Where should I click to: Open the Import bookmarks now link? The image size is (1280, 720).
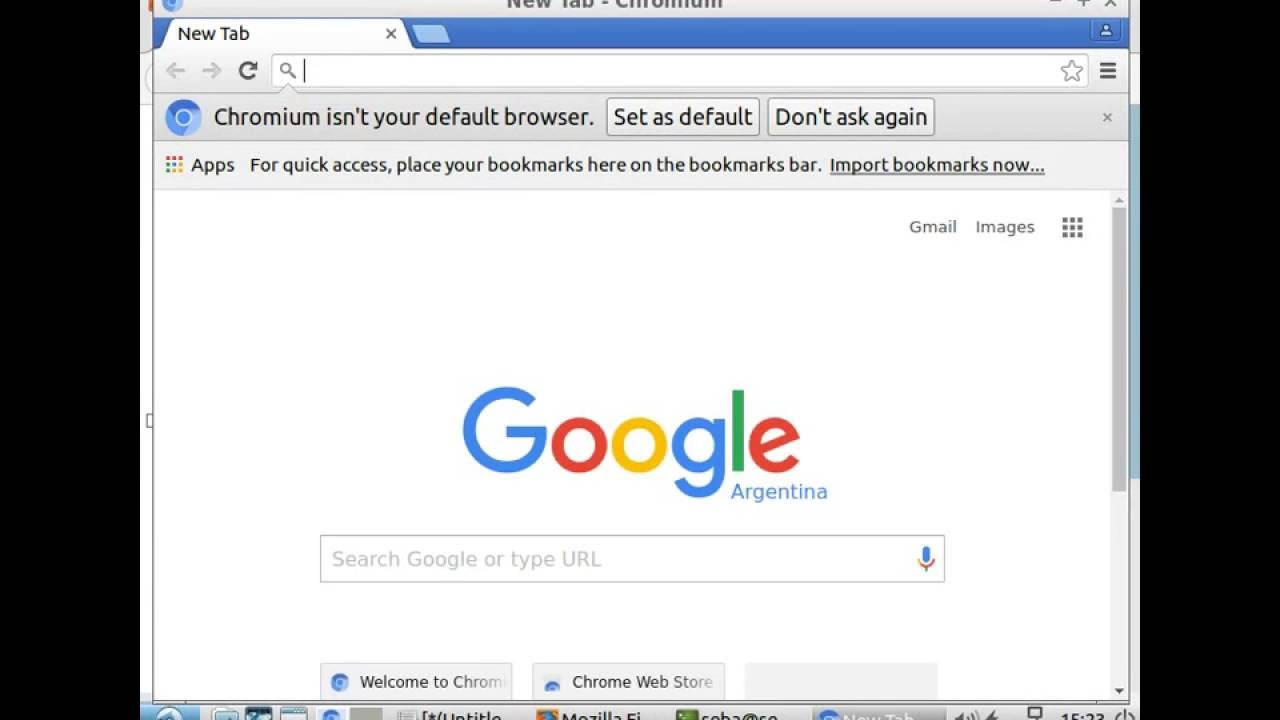click(x=937, y=165)
